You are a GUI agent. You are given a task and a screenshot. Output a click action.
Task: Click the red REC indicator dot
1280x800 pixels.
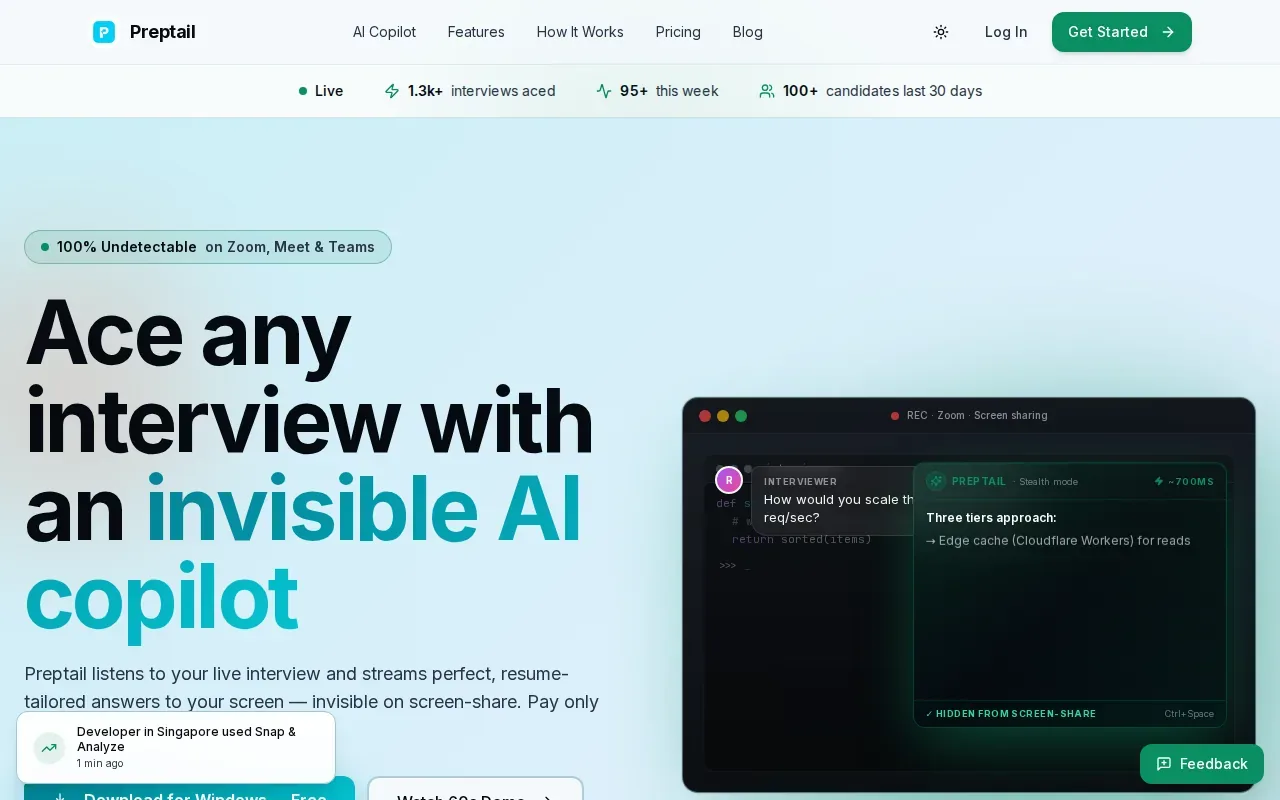895,416
